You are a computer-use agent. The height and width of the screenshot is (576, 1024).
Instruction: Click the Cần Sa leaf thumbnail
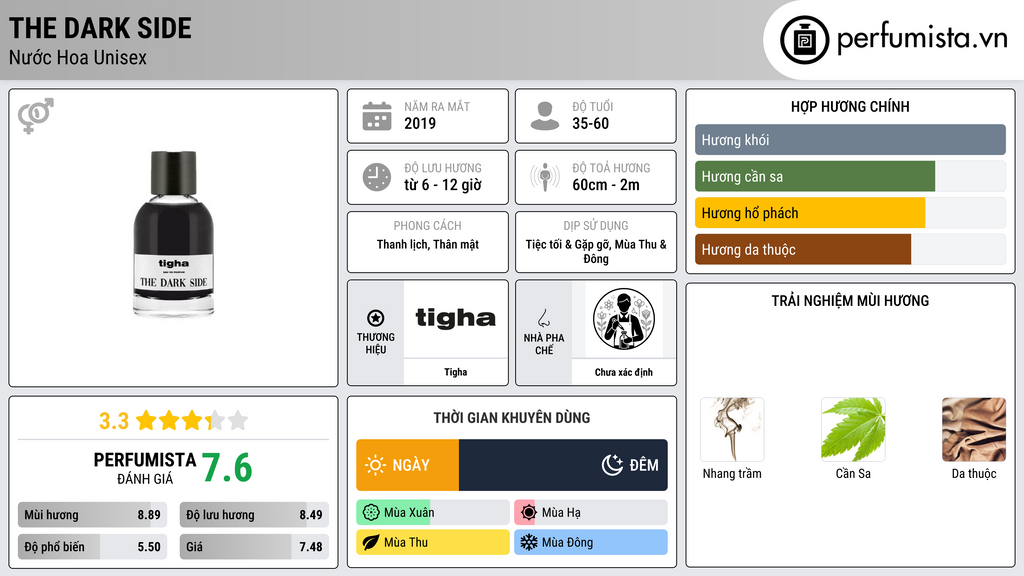coord(853,430)
